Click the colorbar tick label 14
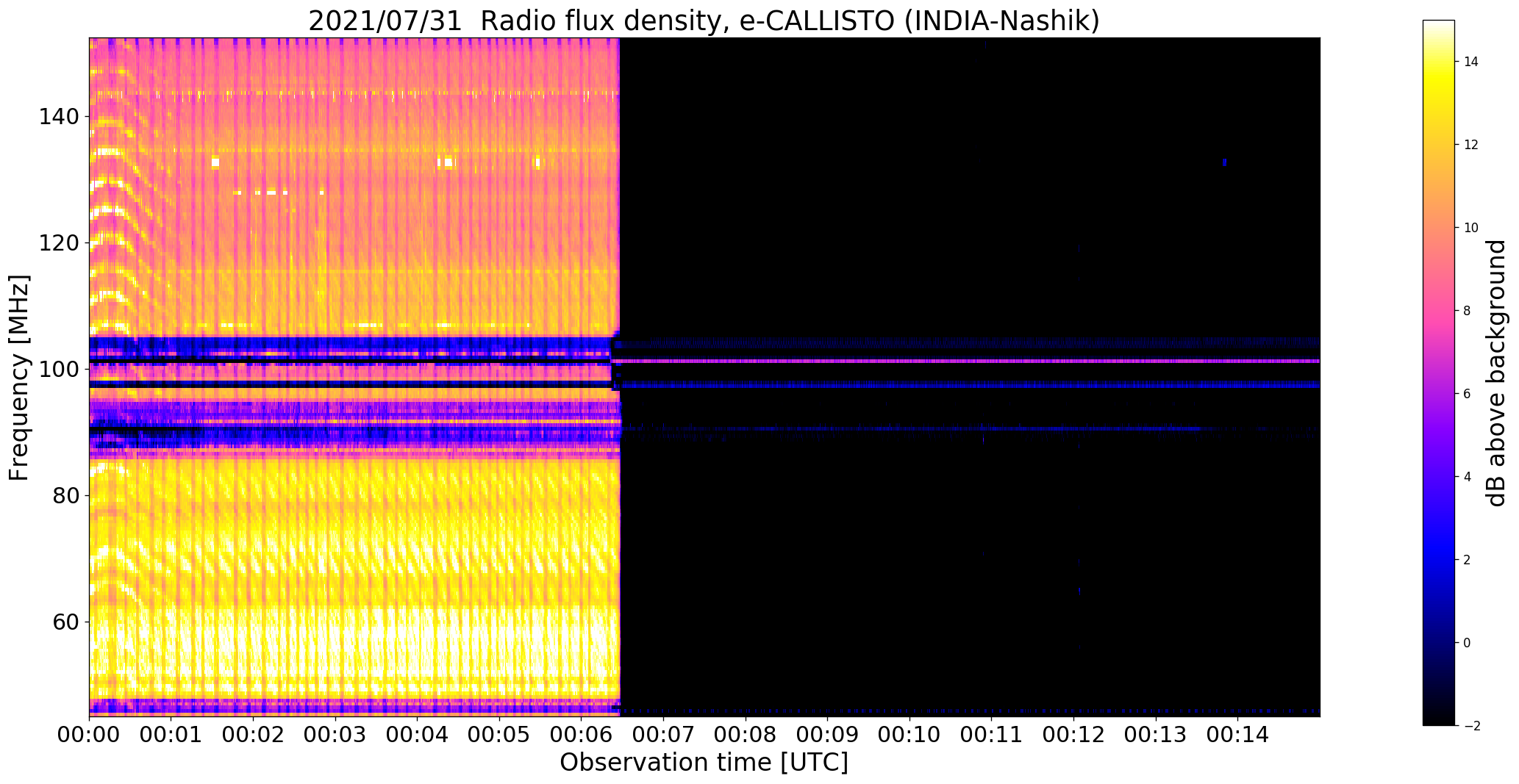This screenshot has height=784, width=1519. point(1471,62)
